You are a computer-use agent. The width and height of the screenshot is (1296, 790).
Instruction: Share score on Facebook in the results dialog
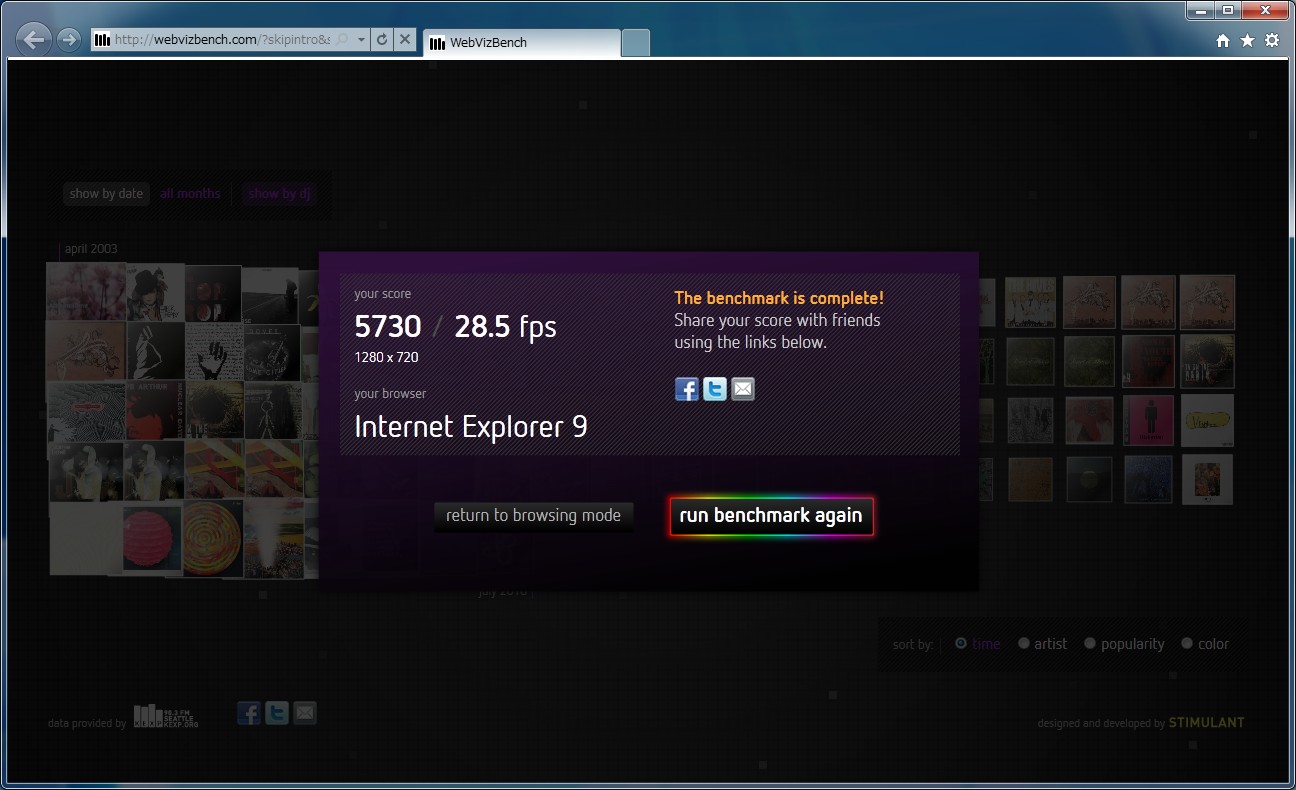pyautogui.click(x=687, y=389)
